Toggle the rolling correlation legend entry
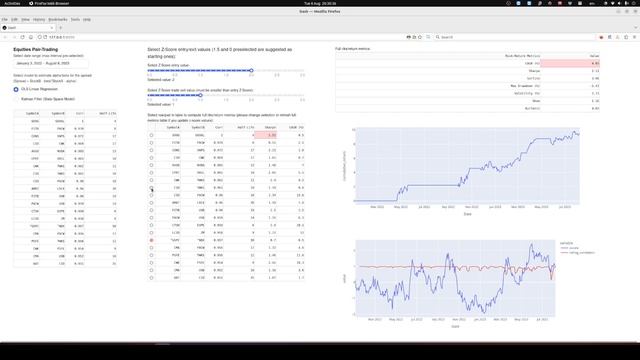The width and height of the screenshot is (640, 360). (x=578, y=253)
